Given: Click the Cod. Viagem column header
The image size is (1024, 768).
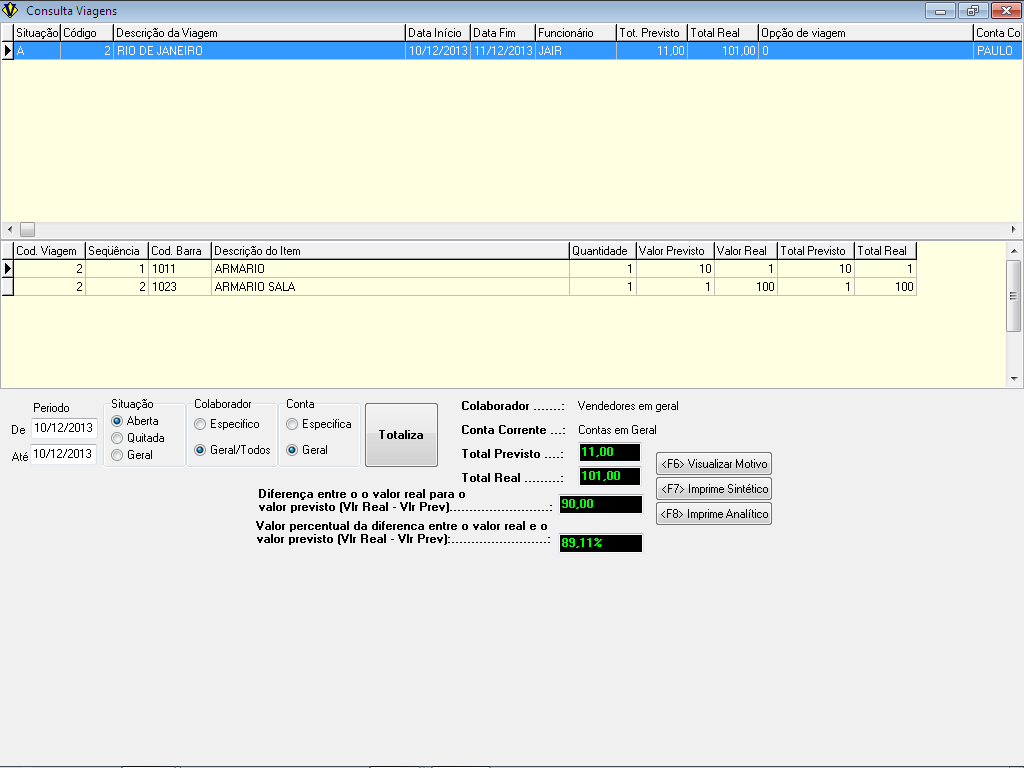Looking at the screenshot, I should tap(50, 251).
